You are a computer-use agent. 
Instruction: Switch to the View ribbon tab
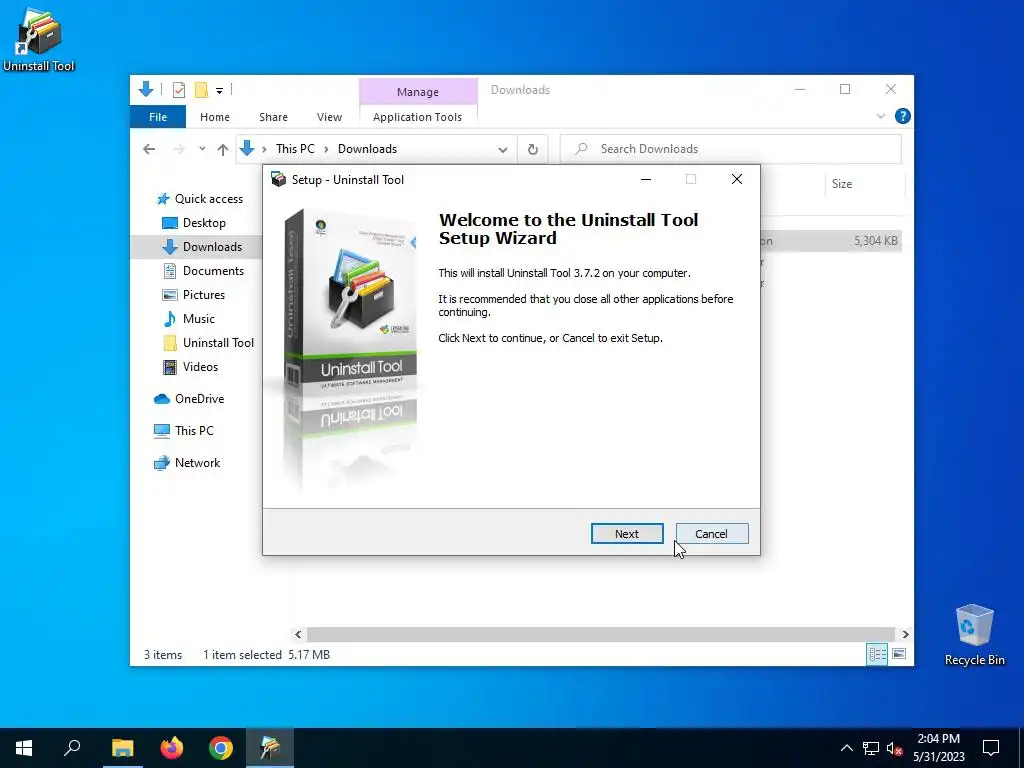click(x=329, y=117)
